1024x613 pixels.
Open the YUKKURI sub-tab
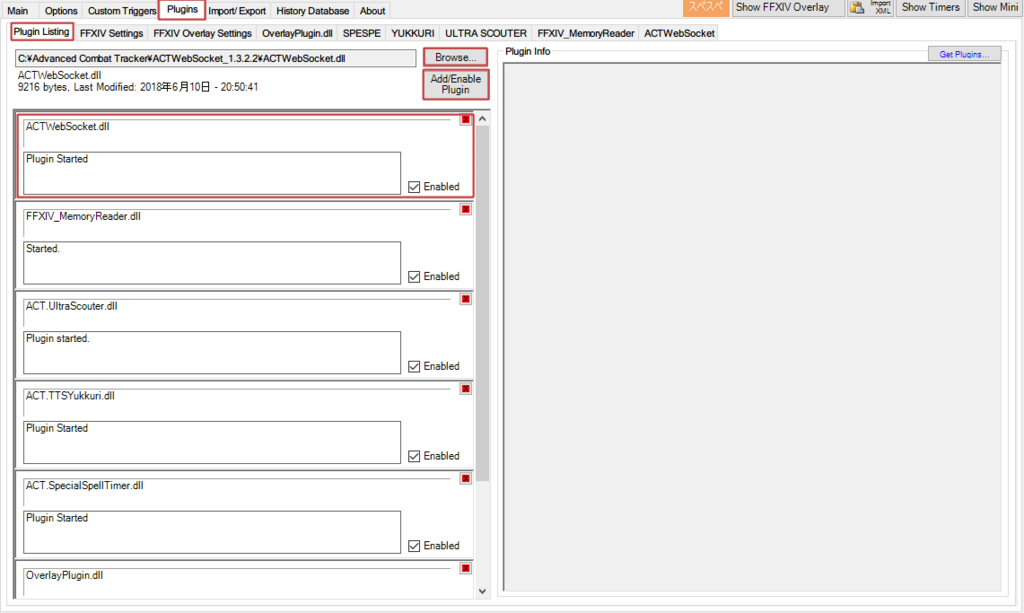coord(413,33)
